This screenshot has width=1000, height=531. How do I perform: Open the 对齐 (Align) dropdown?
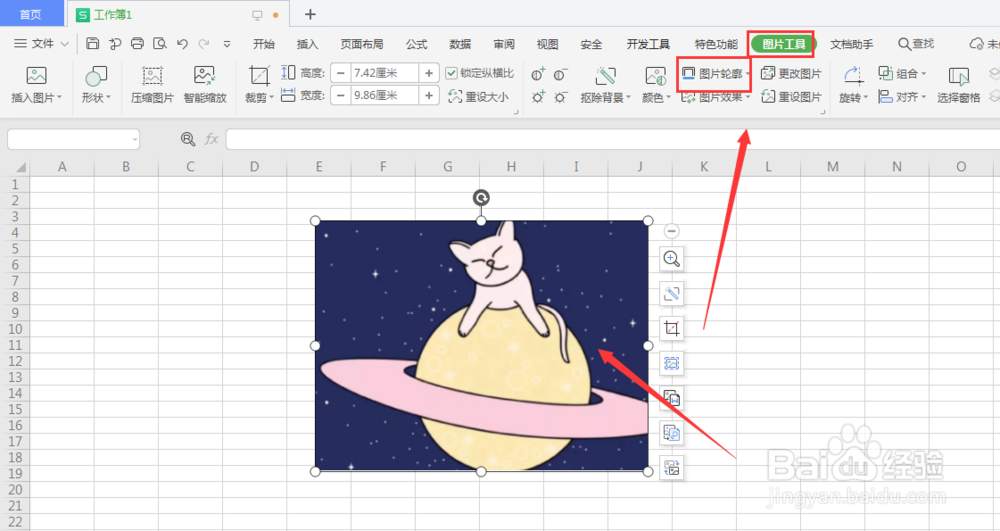(902, 97)
